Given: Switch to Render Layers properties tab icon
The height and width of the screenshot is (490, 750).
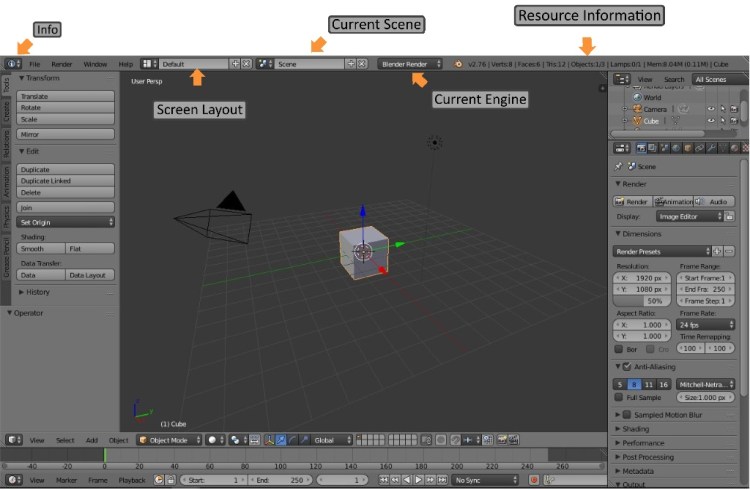Looking at the screenshot, I should (652, 148).
